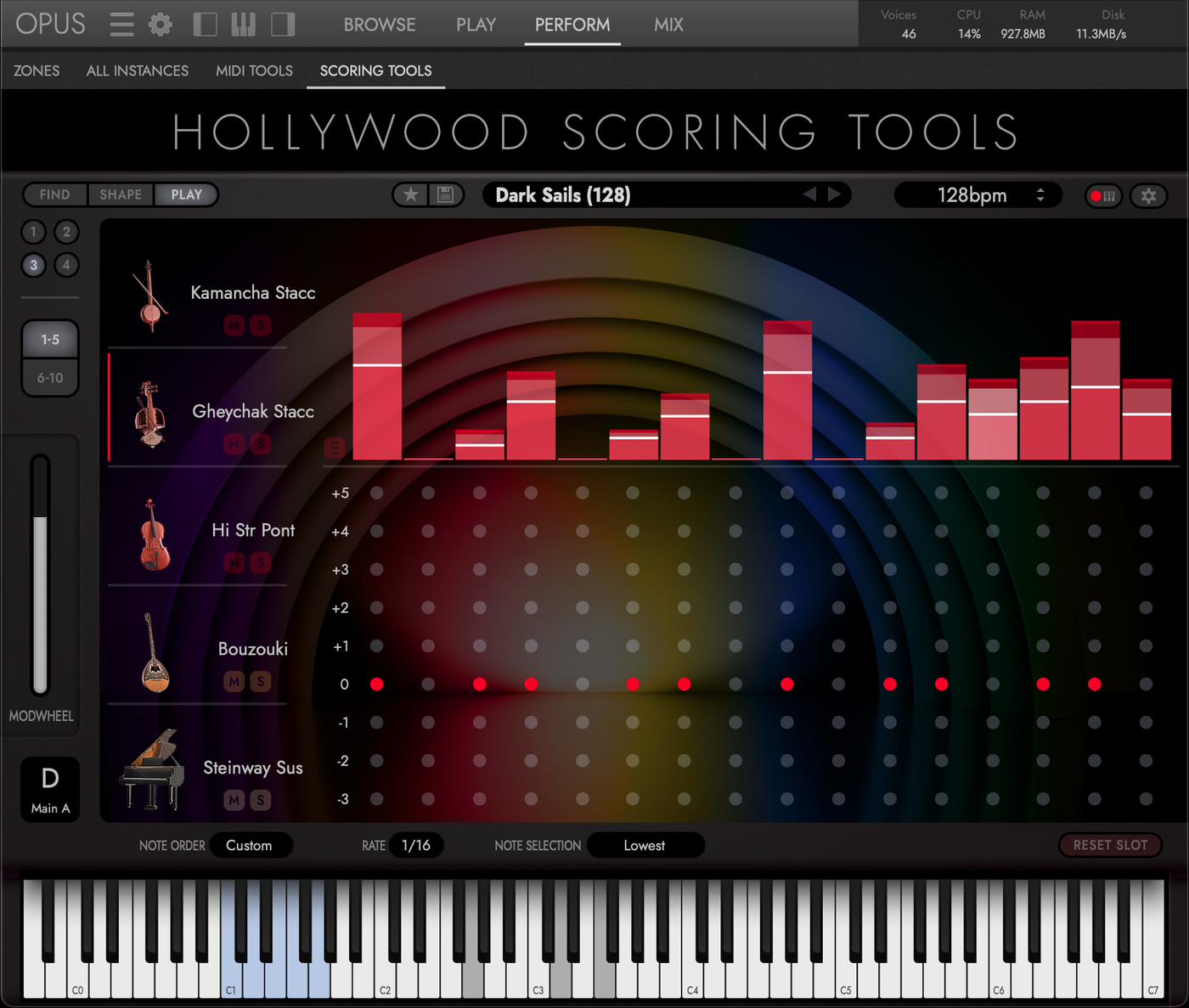Click the Bouzouki instrument icon

tap(154, 652)
